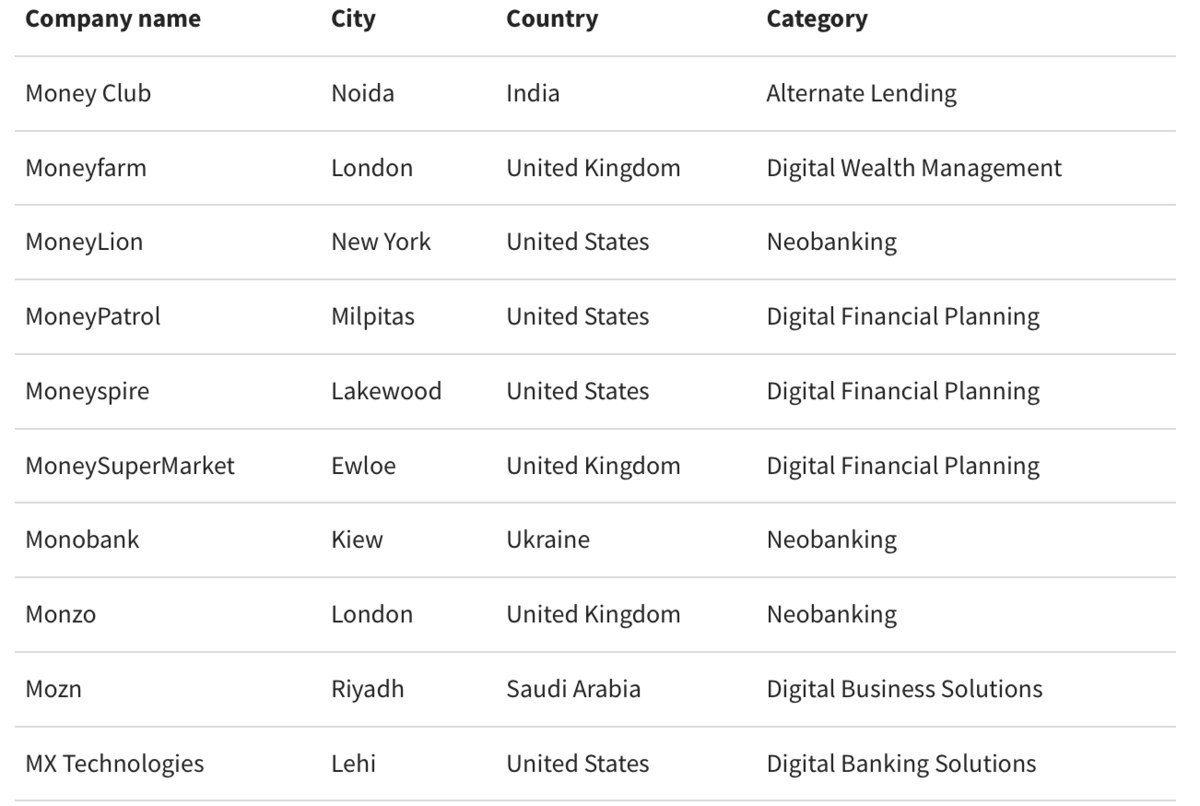Click the Digital Business Solutions category

904,689
